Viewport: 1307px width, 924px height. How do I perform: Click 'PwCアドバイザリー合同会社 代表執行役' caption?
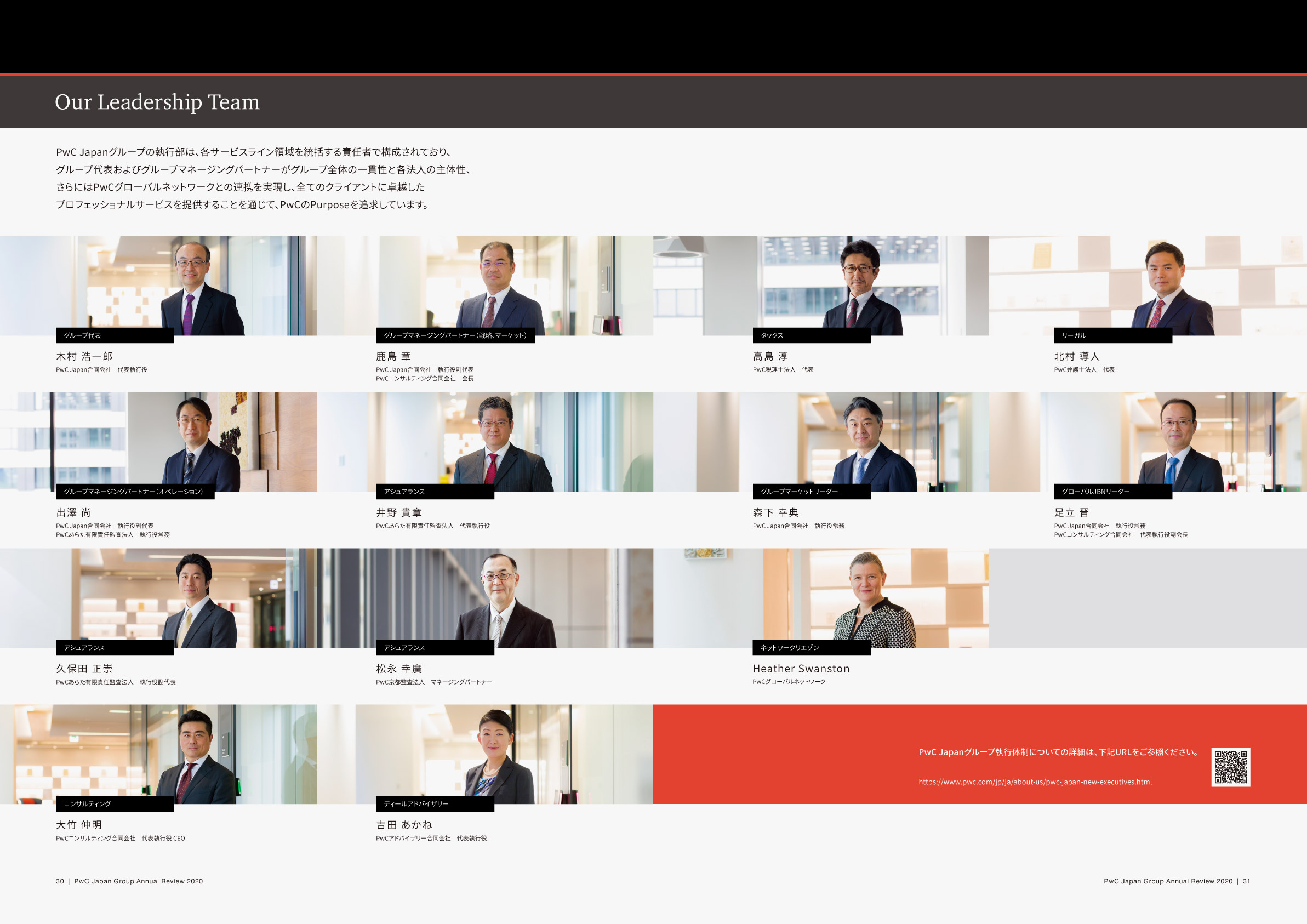click(431, 838)
